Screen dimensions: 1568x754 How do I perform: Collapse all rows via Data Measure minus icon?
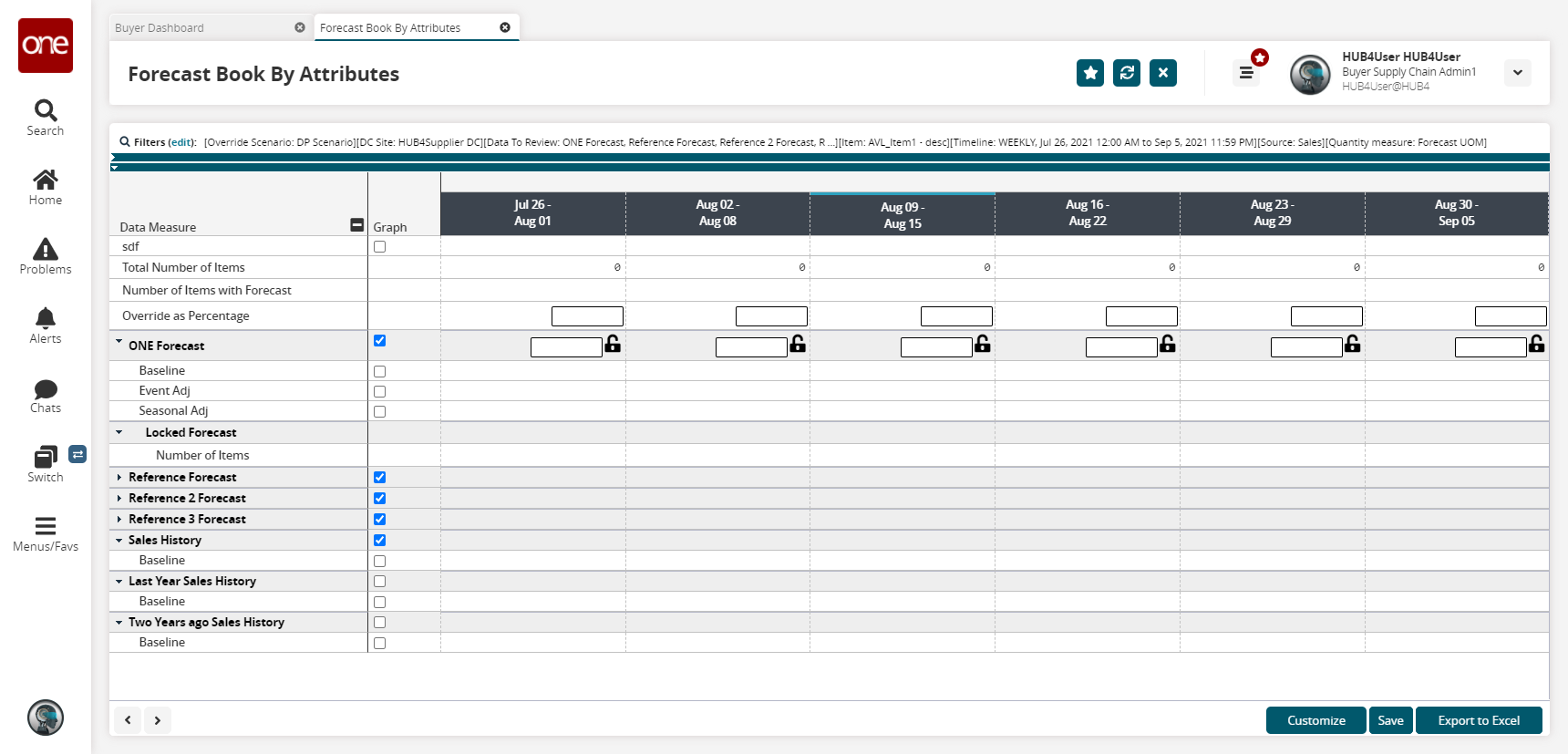pyautogui.click(x=357, y=225)
